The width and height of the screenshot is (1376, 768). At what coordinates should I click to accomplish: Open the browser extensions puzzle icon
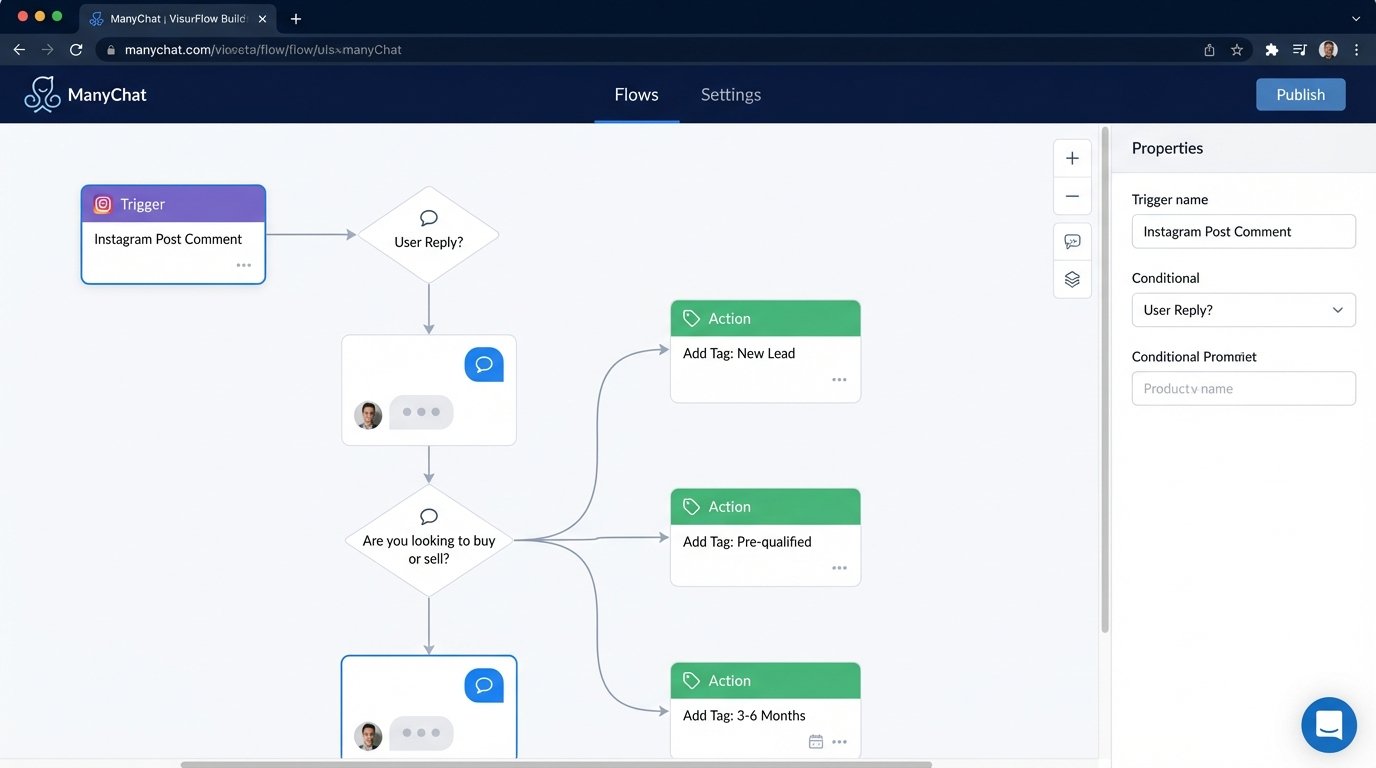[x=1271, y=48]
